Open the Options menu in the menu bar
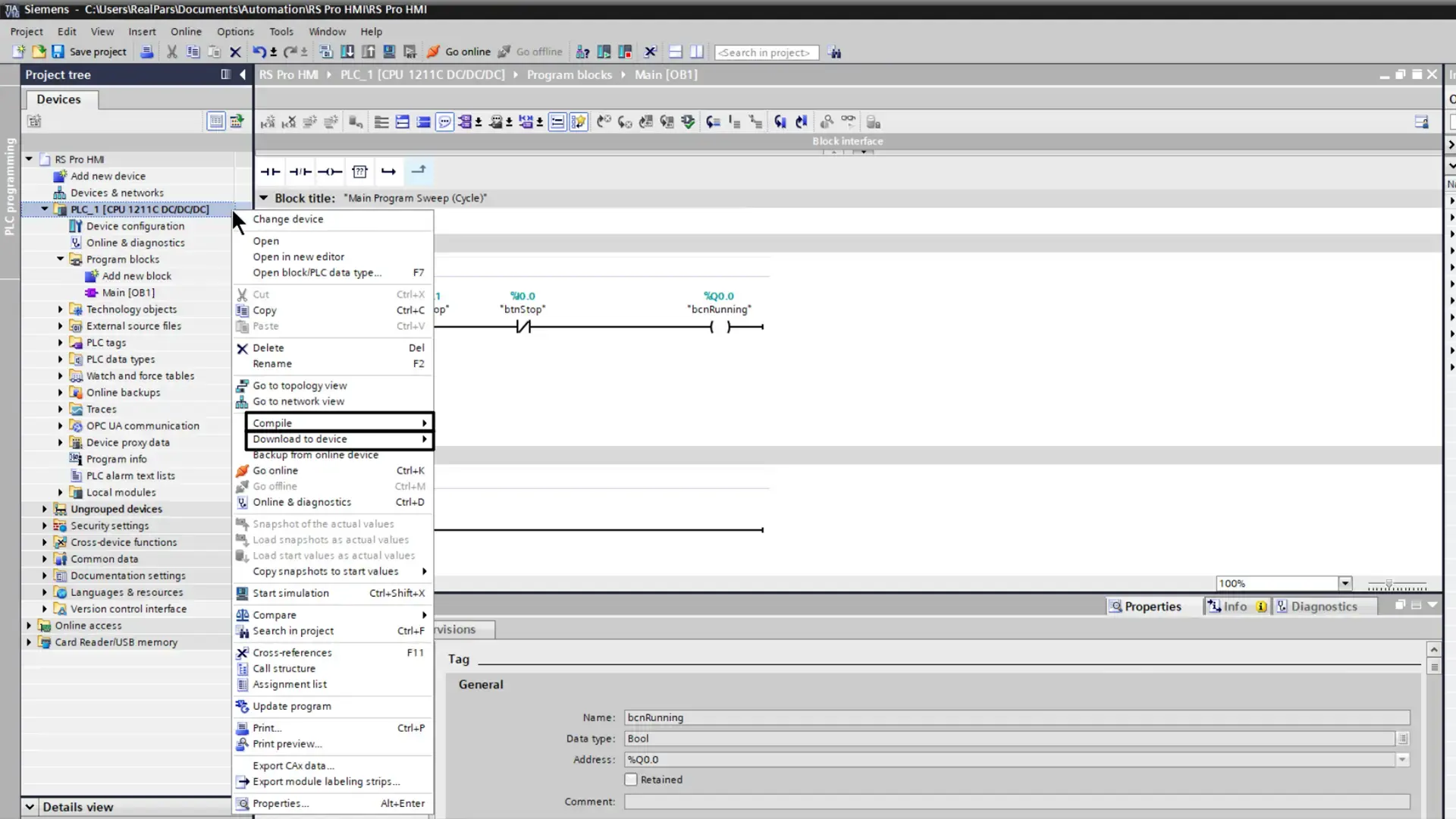 click(x=235, y=31)
